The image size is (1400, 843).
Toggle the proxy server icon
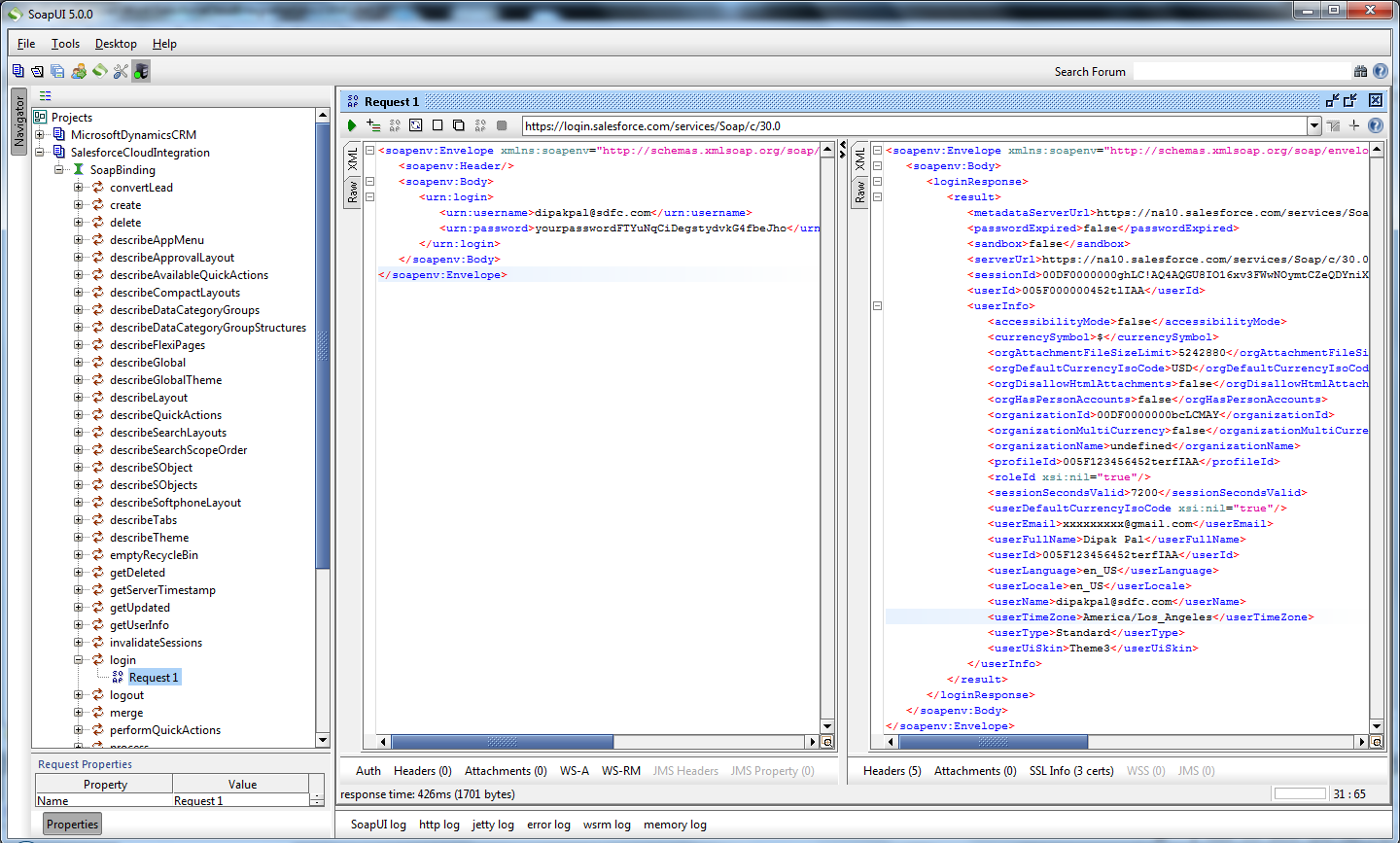pos(141,71)
